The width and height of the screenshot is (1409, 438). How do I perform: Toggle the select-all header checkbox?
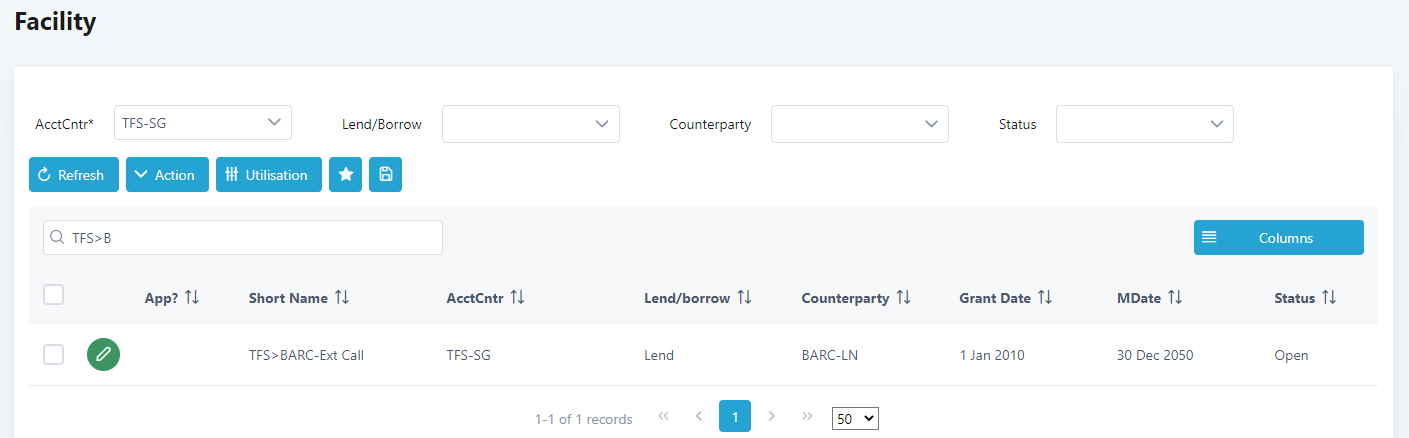[x=54, y=295]
